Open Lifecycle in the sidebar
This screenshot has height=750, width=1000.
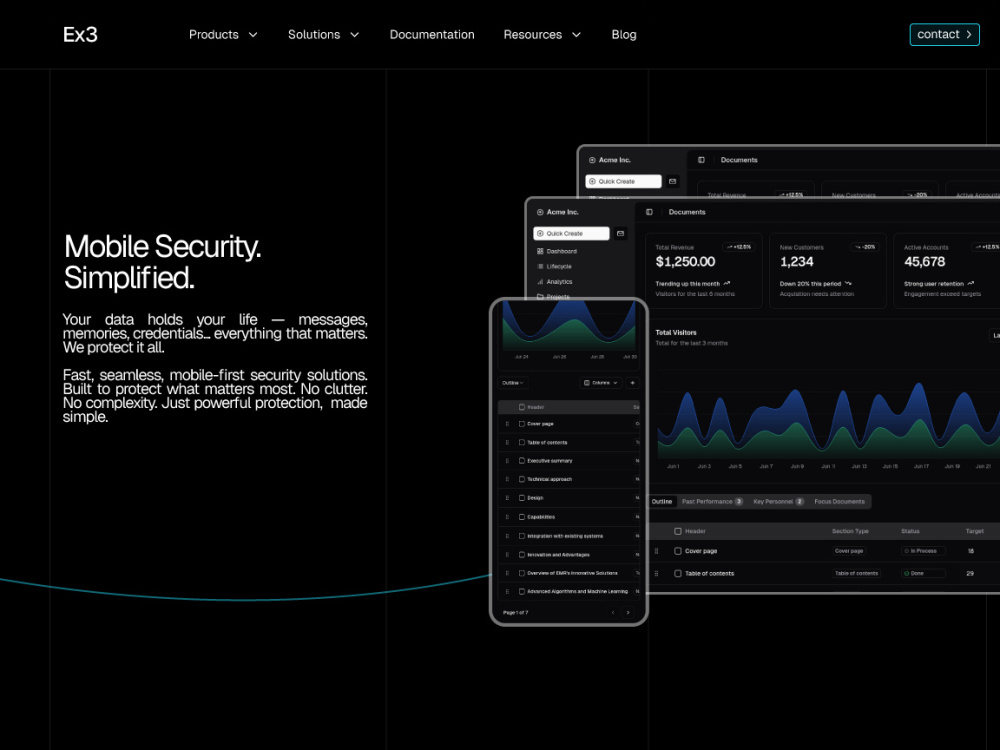[554, 267]
